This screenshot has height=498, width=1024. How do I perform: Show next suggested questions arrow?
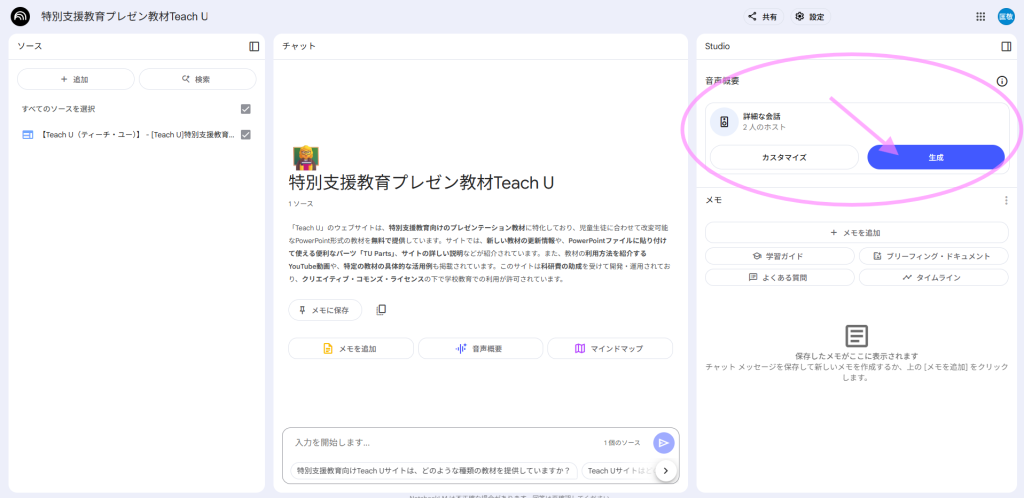pyautogui.click(x=665, y=471)
